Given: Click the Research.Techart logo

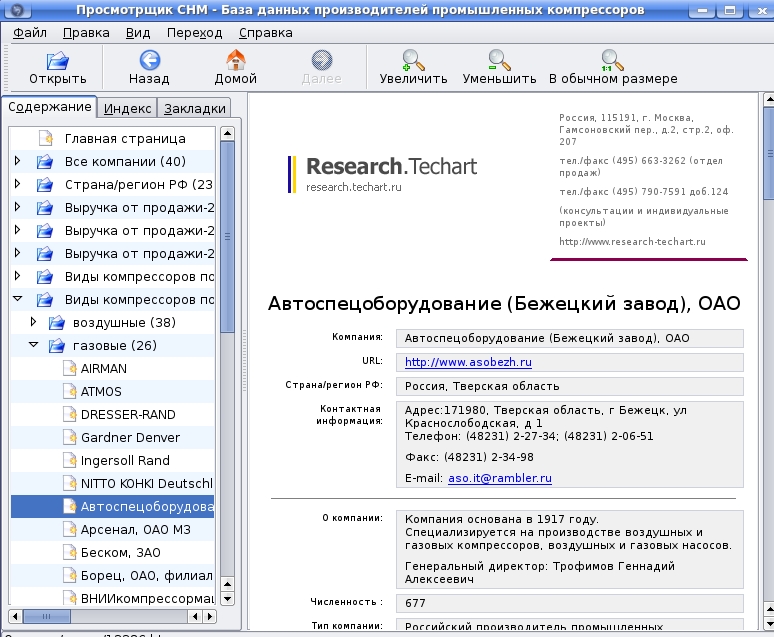Looking at the screenshot, I should [x=383, y=174].
